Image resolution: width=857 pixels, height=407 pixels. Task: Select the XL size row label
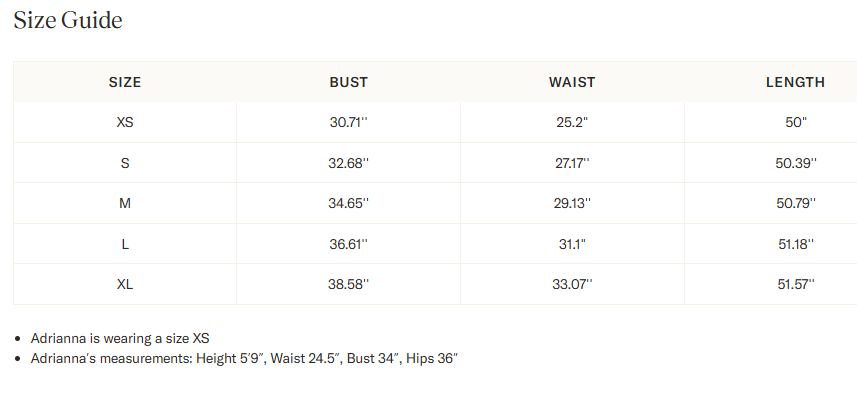point(125,284)
